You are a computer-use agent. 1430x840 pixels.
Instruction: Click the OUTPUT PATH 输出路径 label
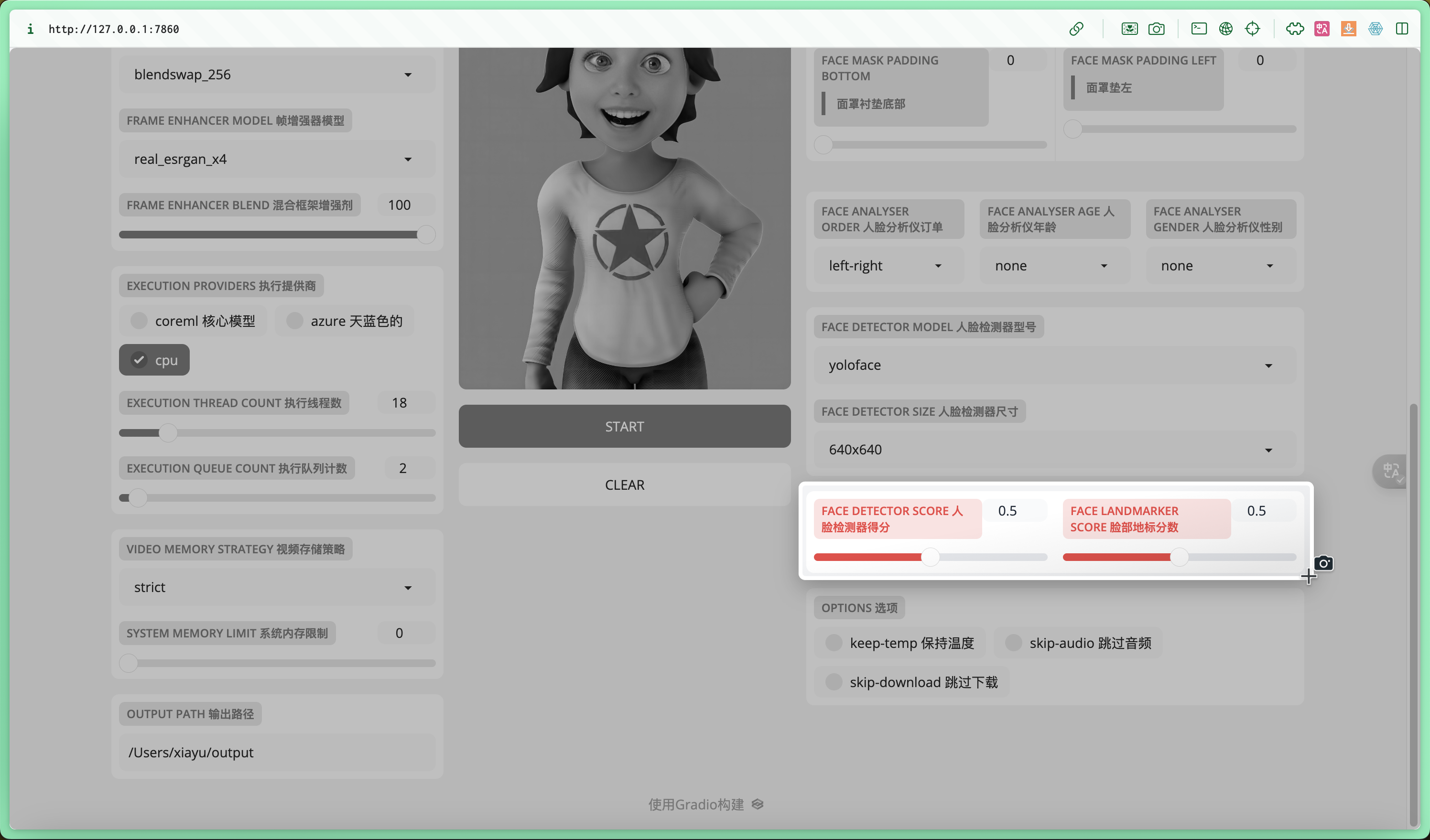(x=190, y=714)
